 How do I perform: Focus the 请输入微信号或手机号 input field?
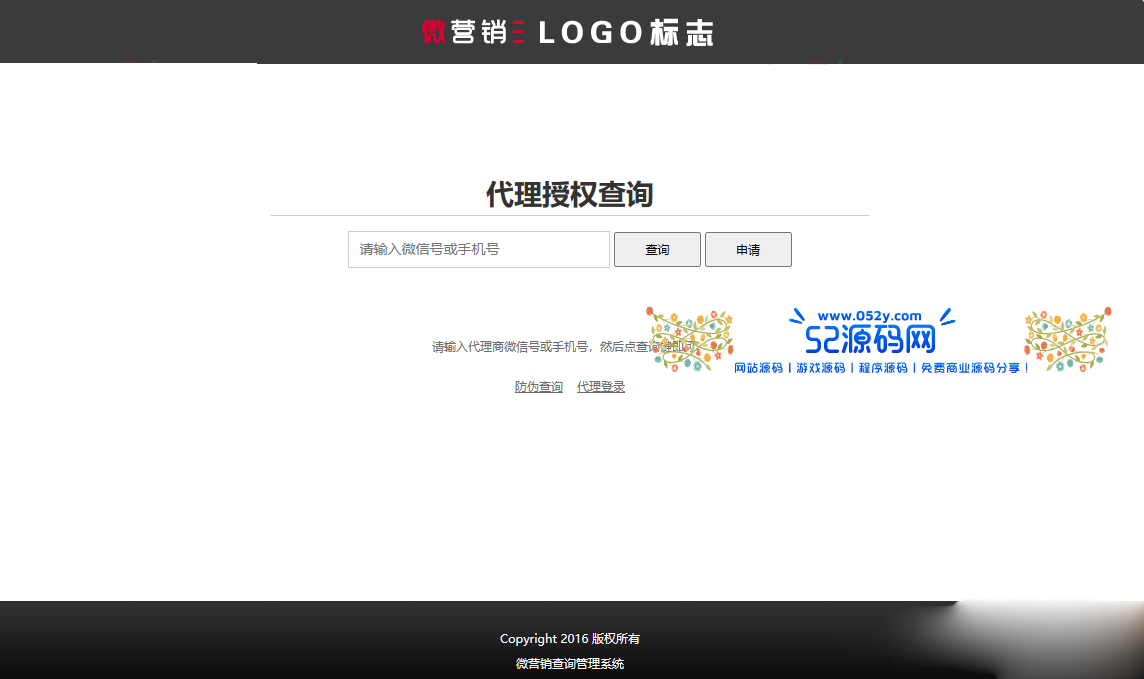pos(478,250)
